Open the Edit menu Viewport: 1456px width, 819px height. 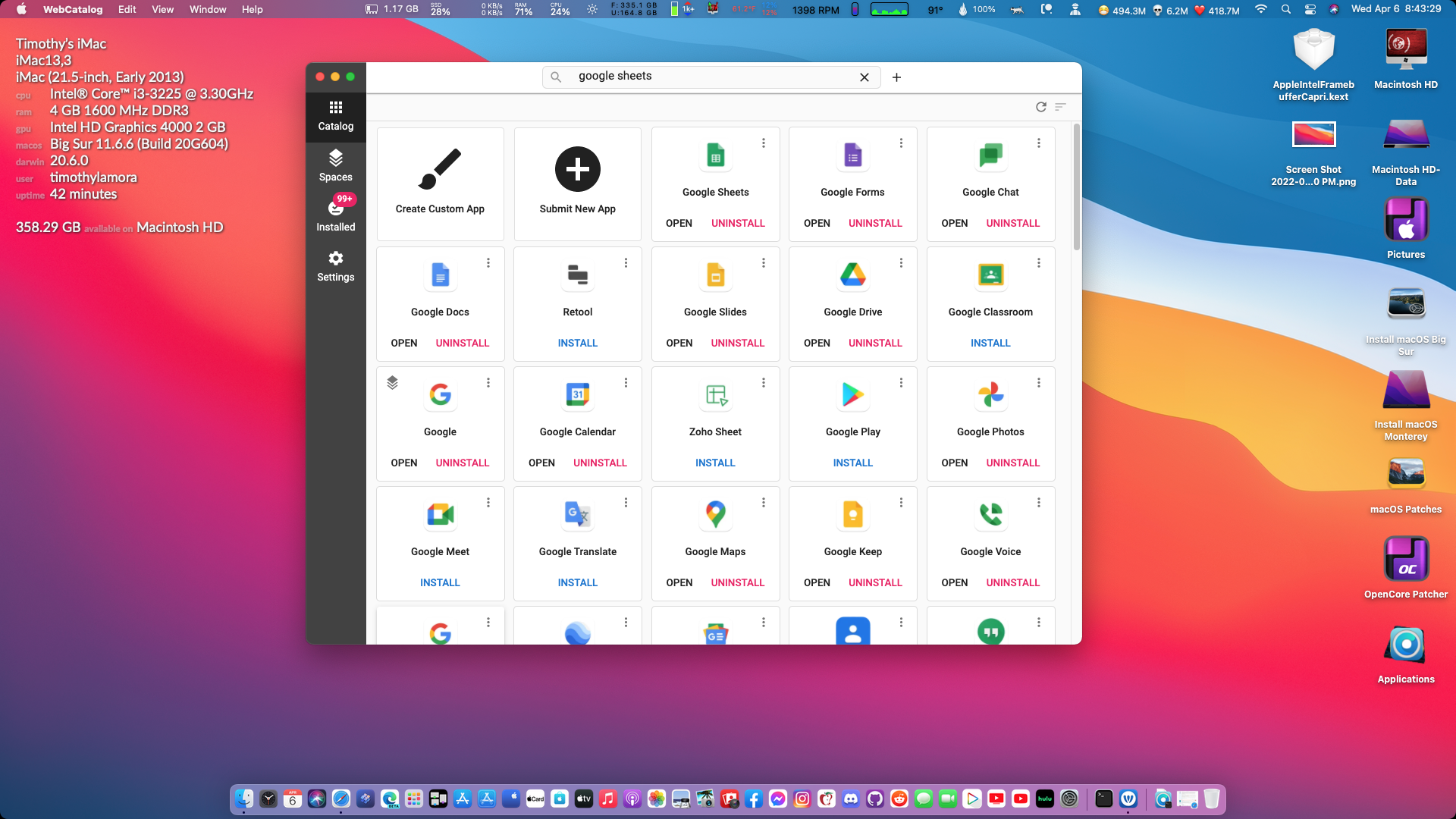click(x=127, y=9)
